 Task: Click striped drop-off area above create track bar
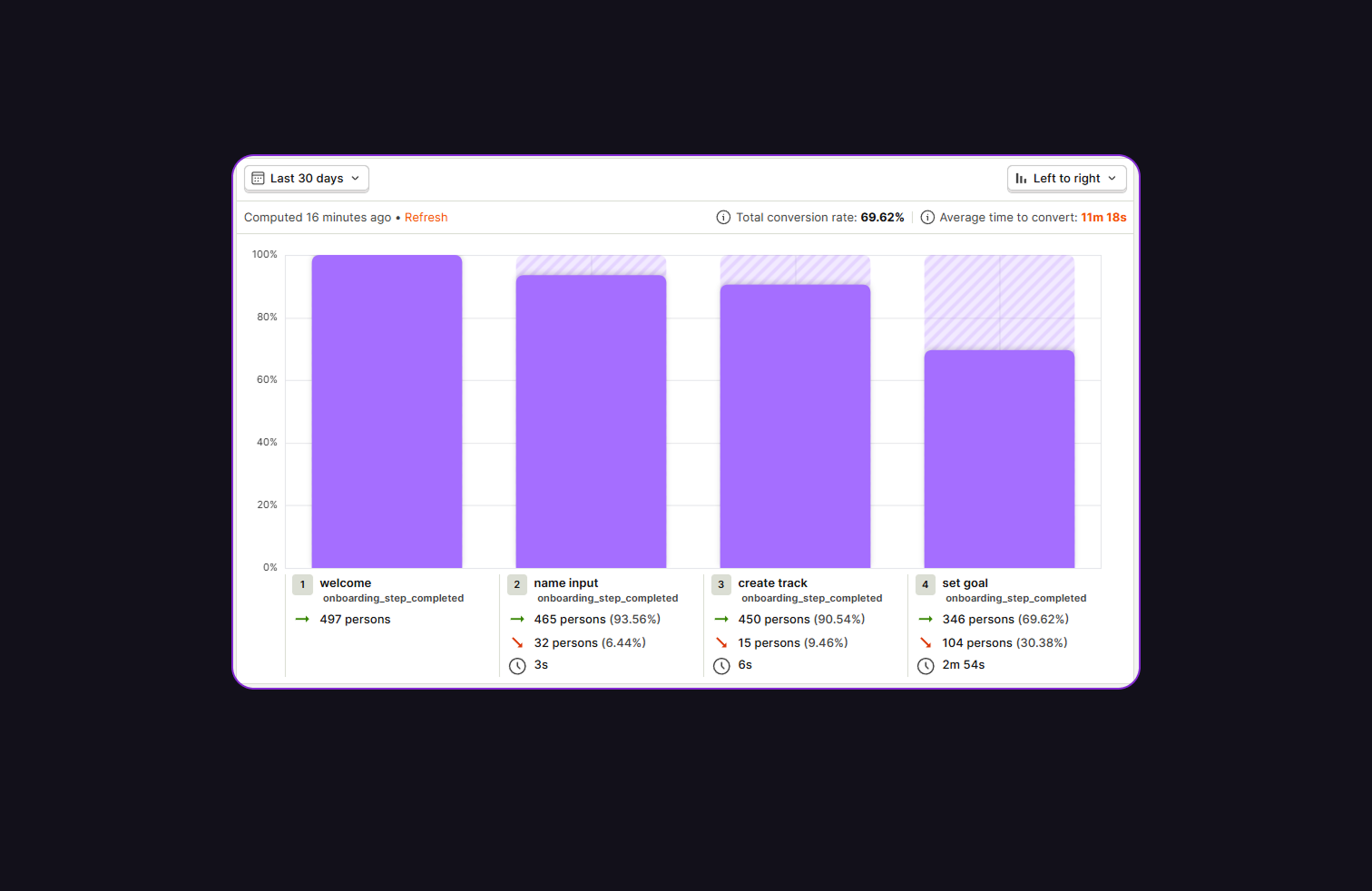click(795, 270)
